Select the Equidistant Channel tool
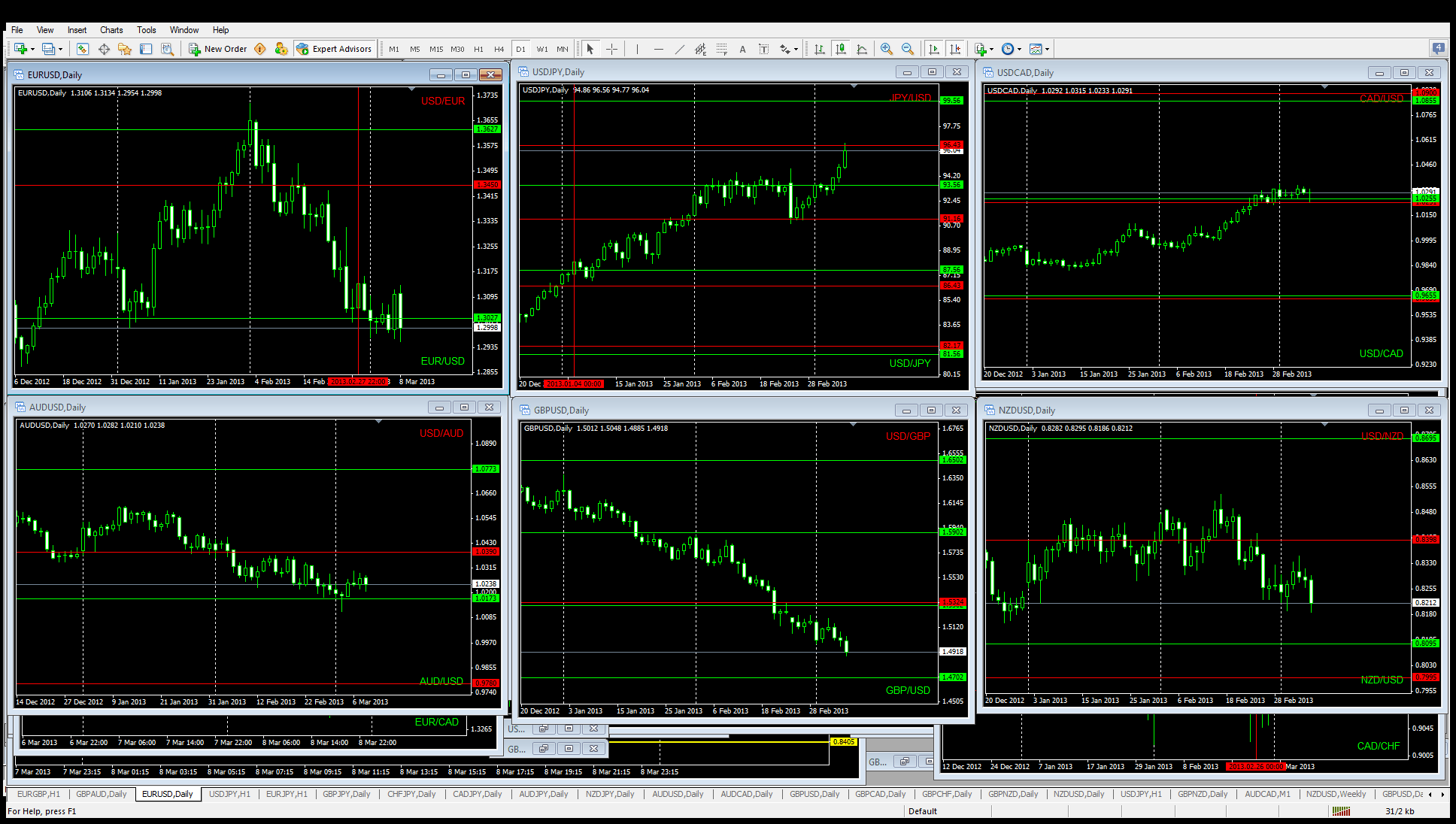The image size is (1456, 824). click(701, 49)
